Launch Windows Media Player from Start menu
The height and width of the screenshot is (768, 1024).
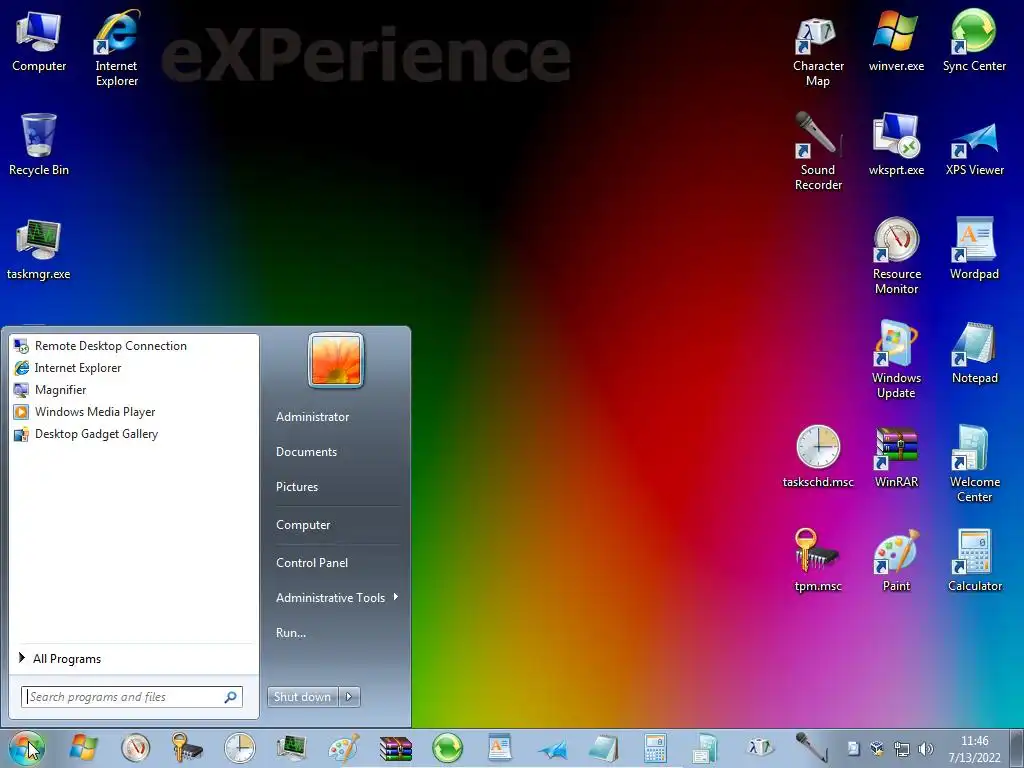(134, 412)
